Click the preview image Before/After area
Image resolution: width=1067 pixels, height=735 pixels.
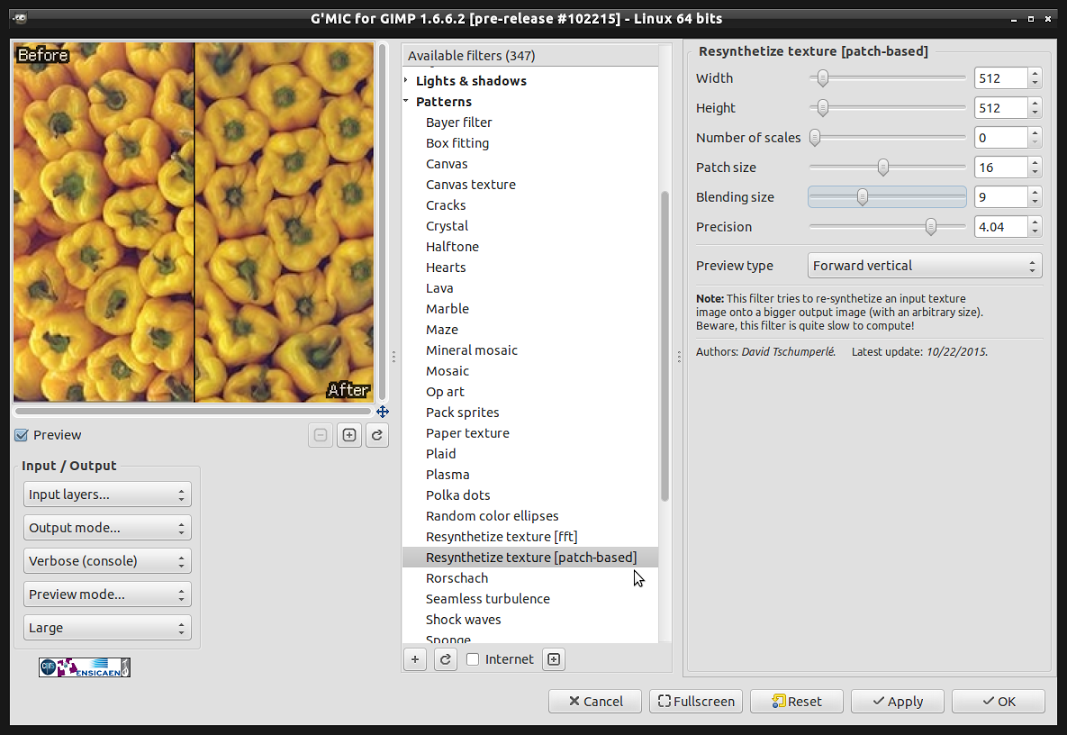193,222
